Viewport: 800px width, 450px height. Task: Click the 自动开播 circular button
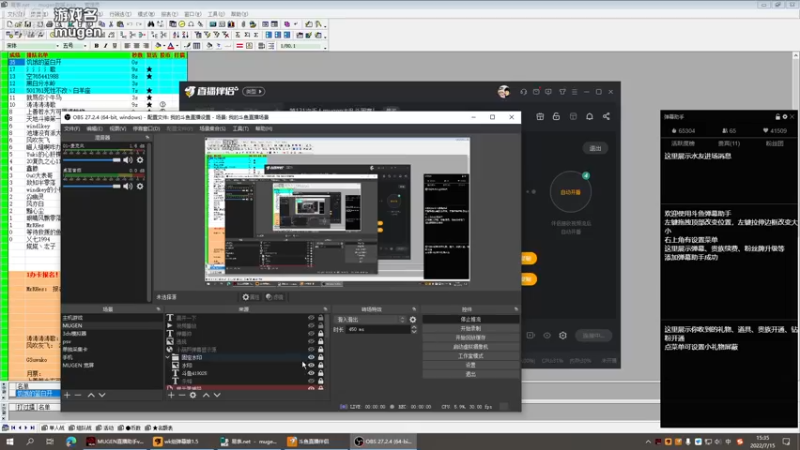570,192
